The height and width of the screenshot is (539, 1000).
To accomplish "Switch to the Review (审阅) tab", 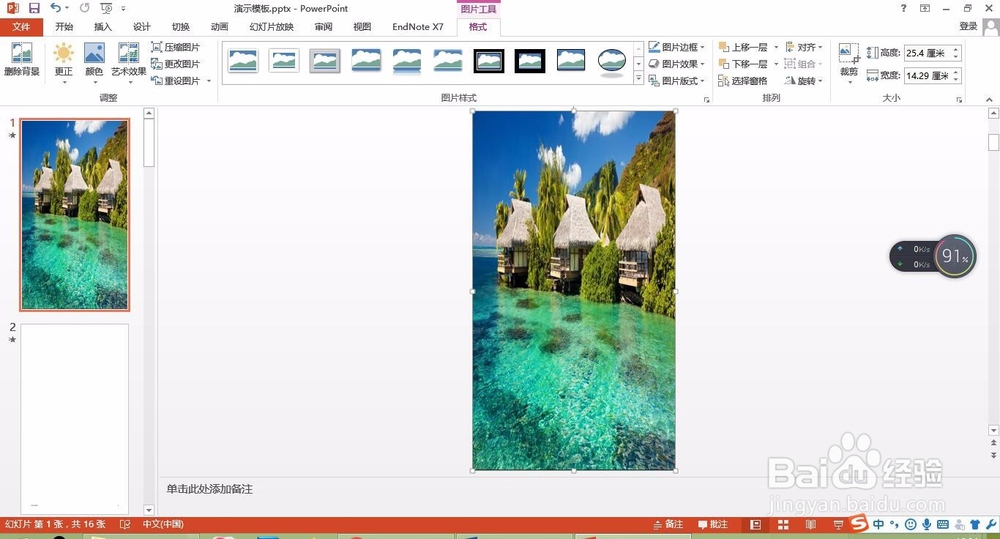I will click(x=323, y=27).
